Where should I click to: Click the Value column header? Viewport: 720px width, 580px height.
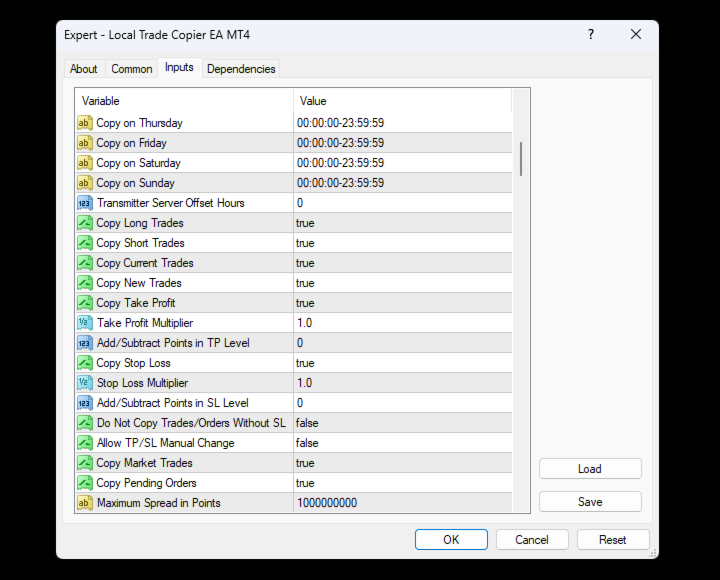point(402,101)
